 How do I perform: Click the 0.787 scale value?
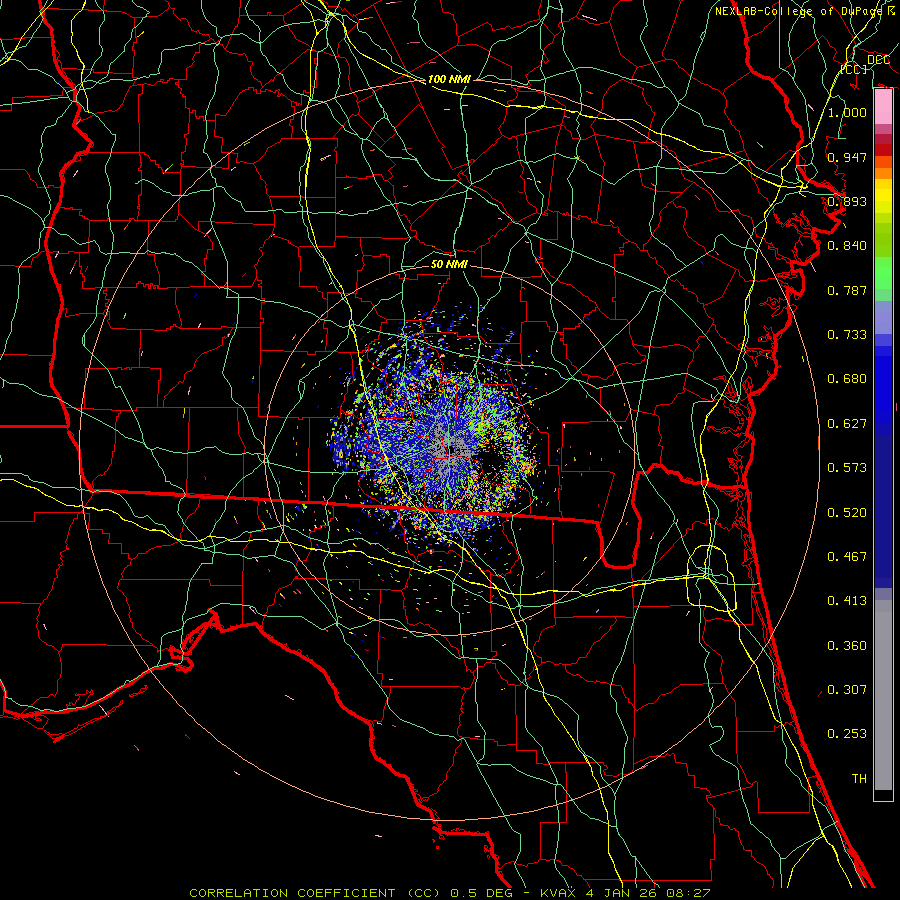tap(847, 290)
